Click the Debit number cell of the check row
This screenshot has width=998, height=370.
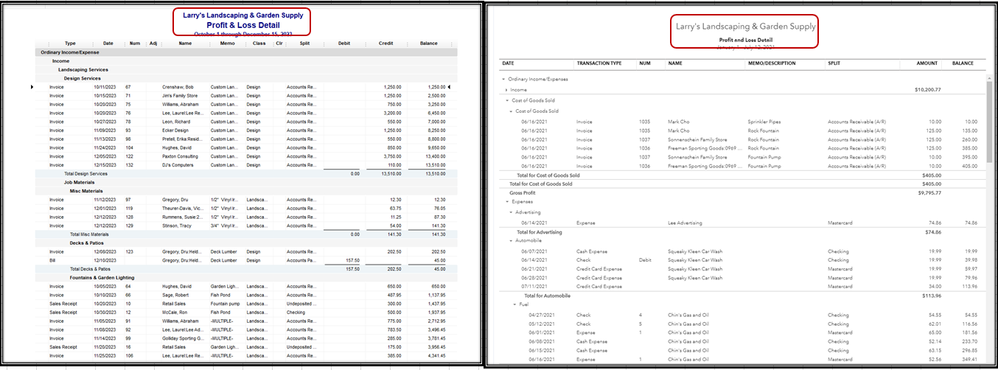tap(645, 260)
